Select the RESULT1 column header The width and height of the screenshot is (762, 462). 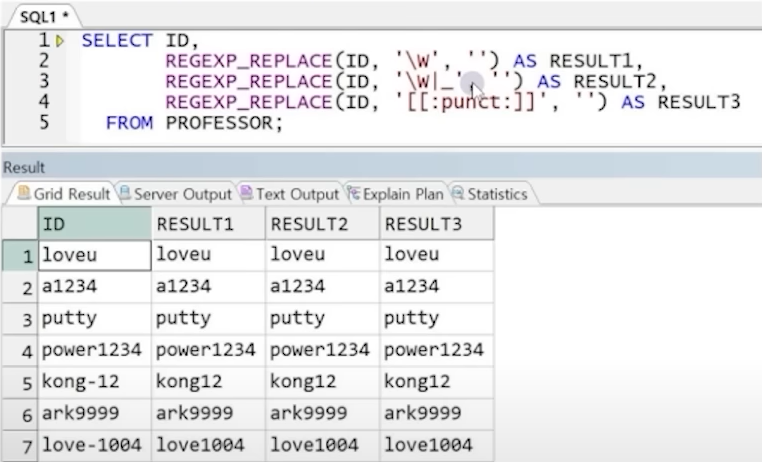208,223
